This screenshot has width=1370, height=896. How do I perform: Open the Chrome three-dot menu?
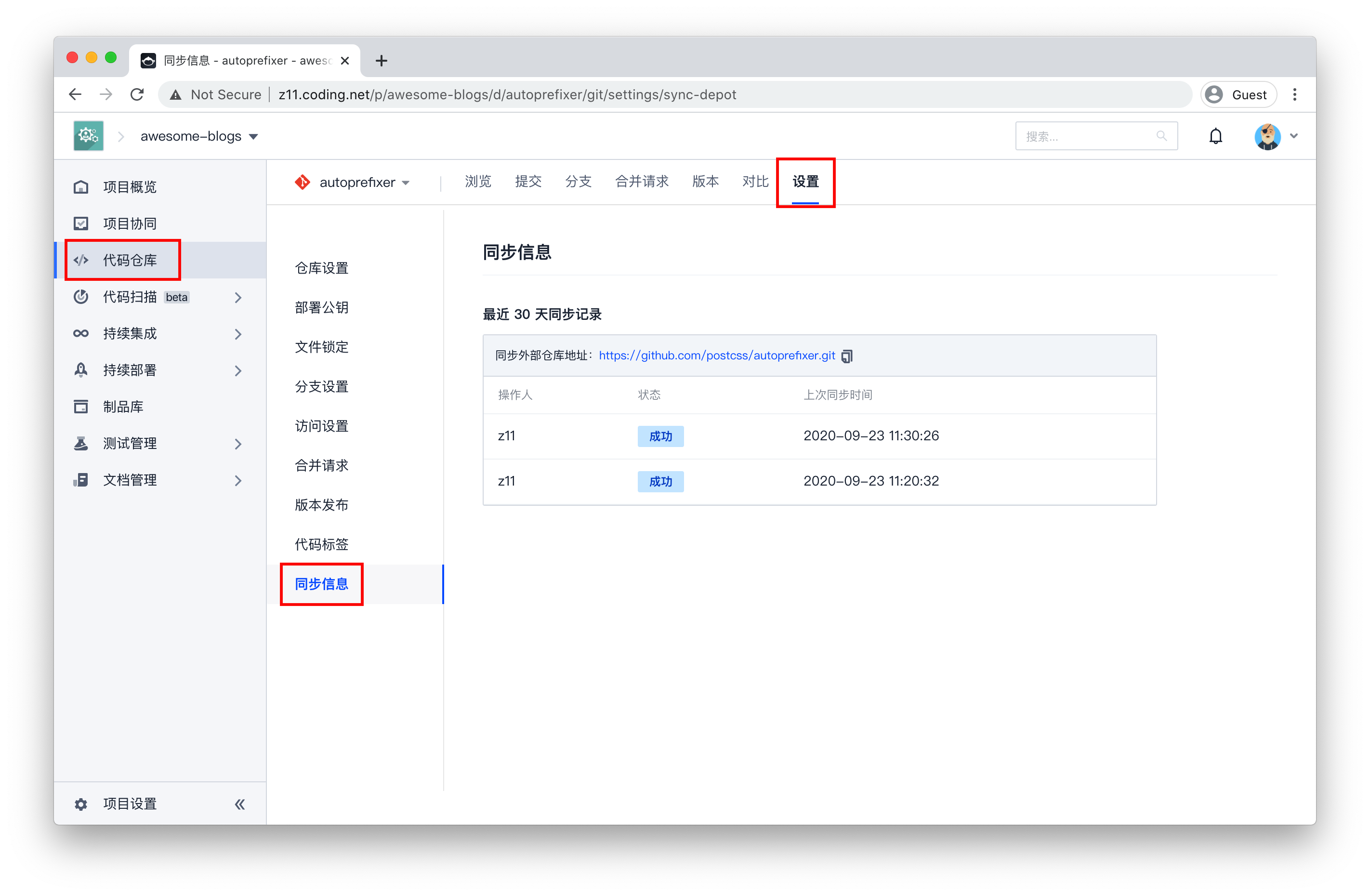tap(1294, 94)
